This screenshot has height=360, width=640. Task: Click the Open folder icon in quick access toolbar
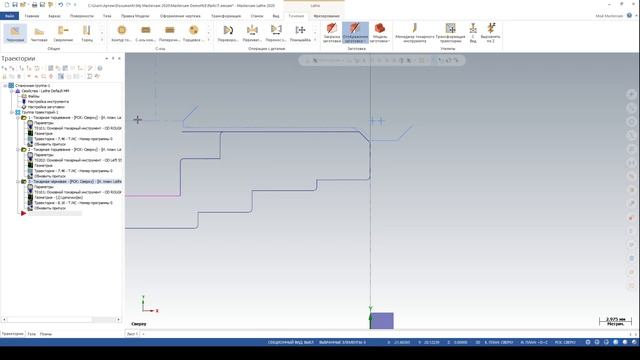[x=23, y=5]
